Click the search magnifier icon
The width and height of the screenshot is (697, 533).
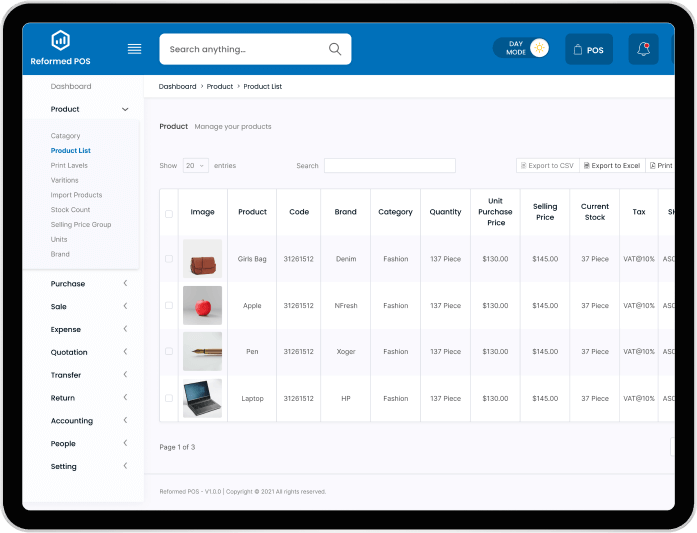[x=335, y=49]
